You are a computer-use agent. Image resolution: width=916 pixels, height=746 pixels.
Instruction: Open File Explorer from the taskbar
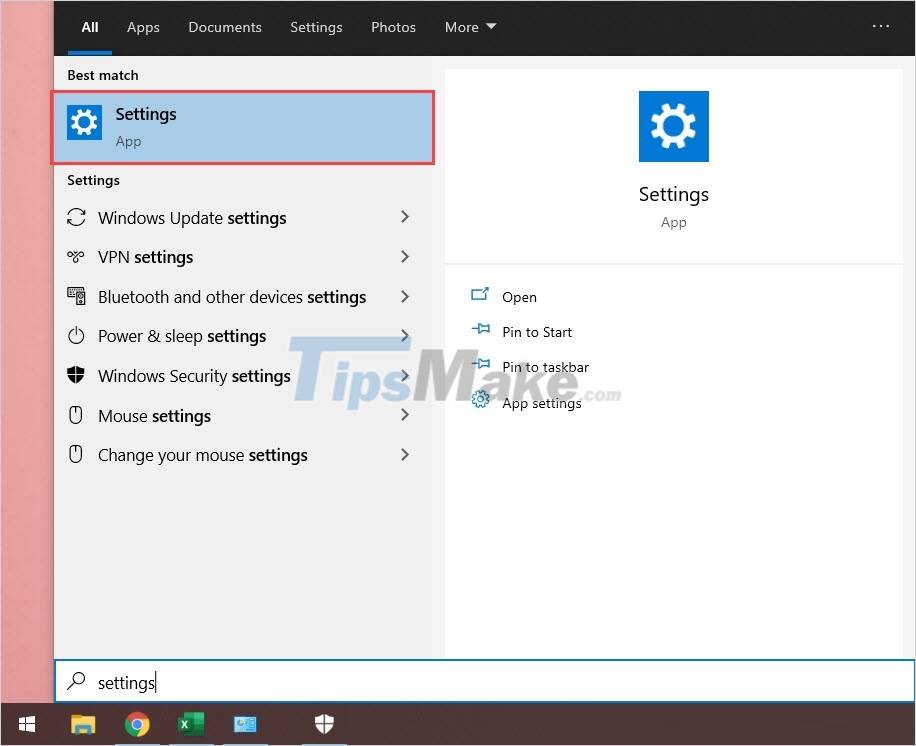pyautogui.click(x=83, y=723)
